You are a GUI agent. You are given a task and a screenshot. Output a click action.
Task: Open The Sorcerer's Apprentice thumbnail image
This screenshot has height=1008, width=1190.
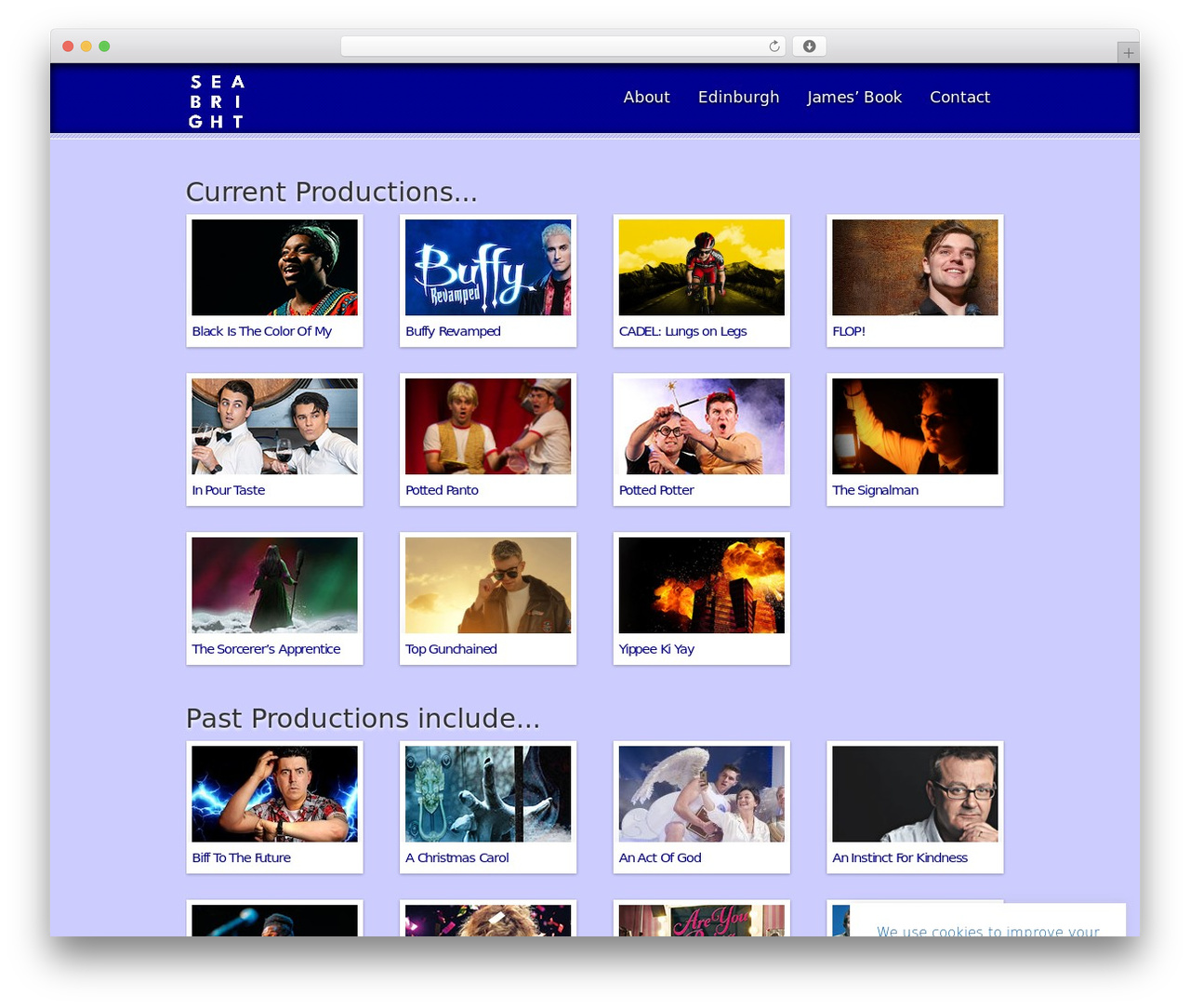(274, 586)
